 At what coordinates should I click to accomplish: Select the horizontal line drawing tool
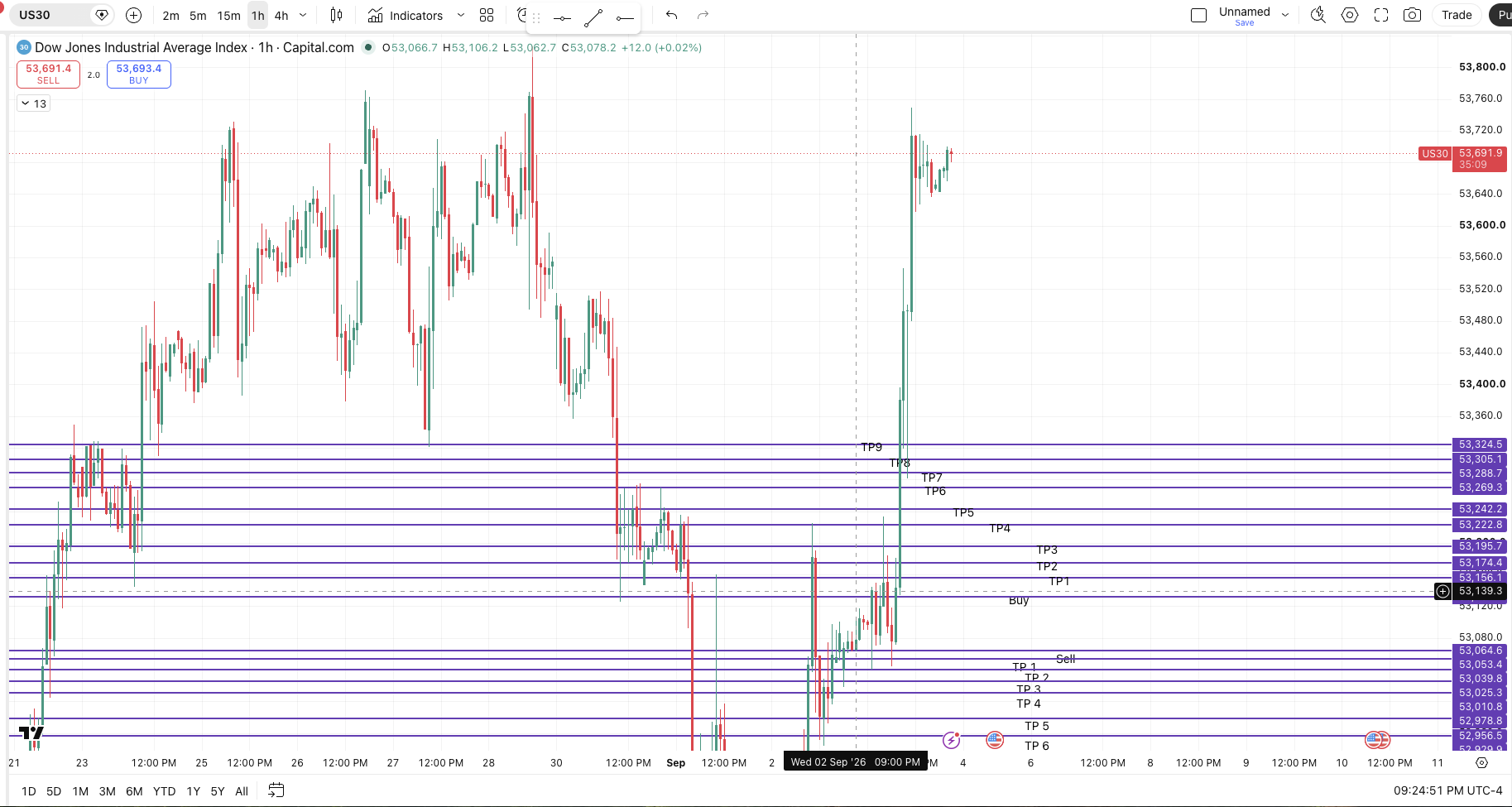[562, 17]
